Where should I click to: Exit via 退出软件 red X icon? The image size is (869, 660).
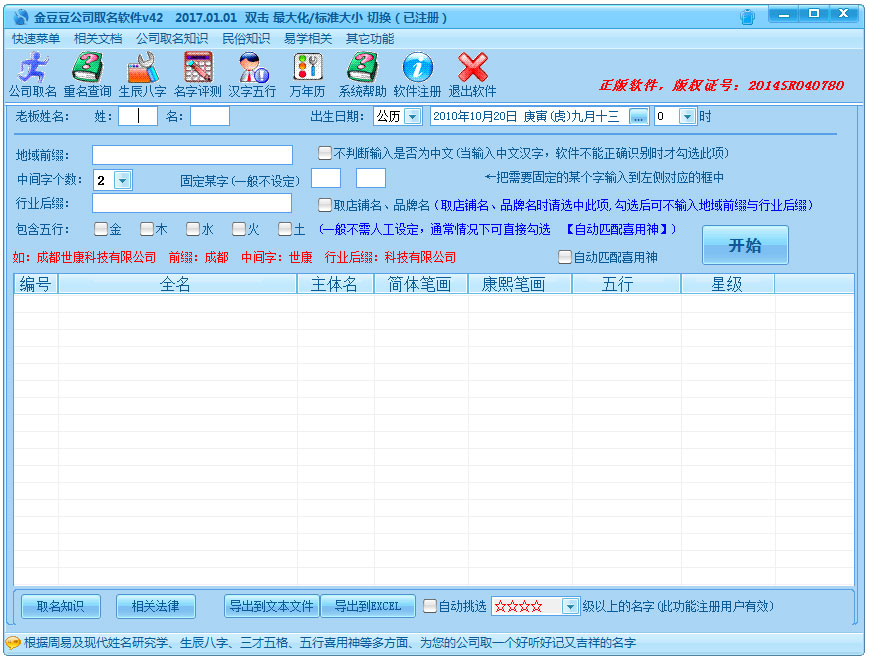tap(472, 68)
